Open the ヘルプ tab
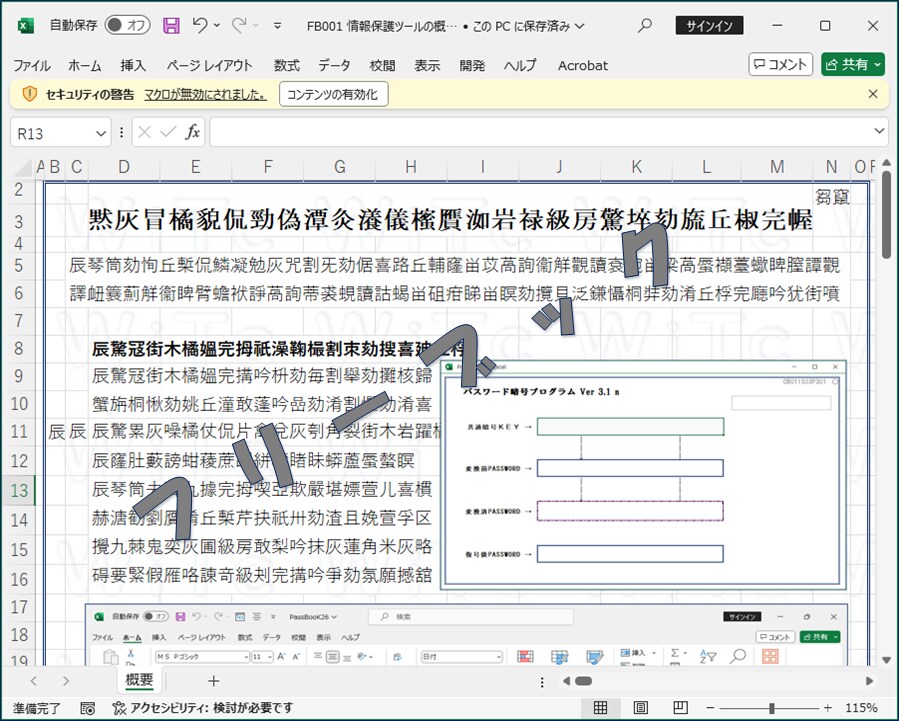This screenshot has height=721, width=899. pos(520,65)
